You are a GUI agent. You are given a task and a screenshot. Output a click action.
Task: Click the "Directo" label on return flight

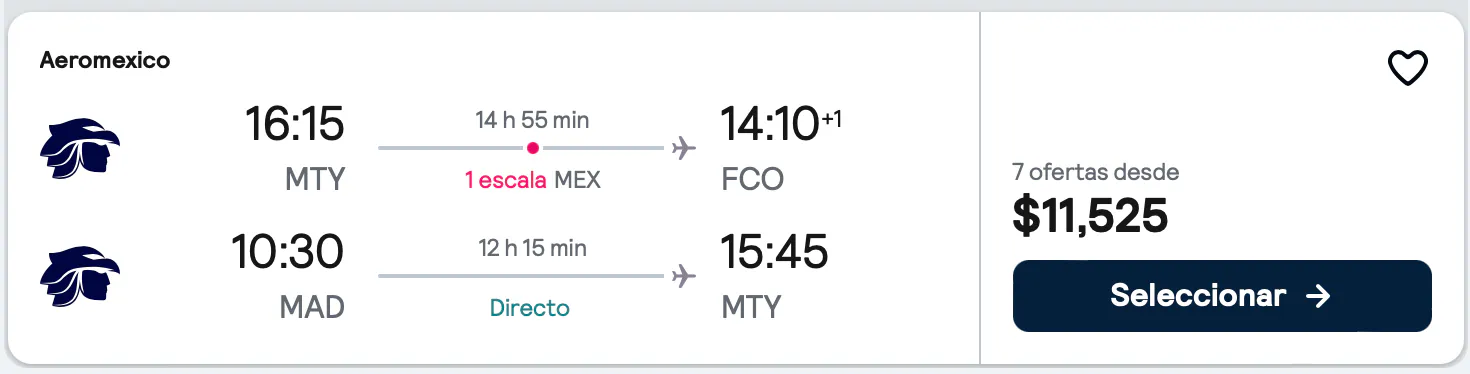pyautogui.click(x=530, y=307)
